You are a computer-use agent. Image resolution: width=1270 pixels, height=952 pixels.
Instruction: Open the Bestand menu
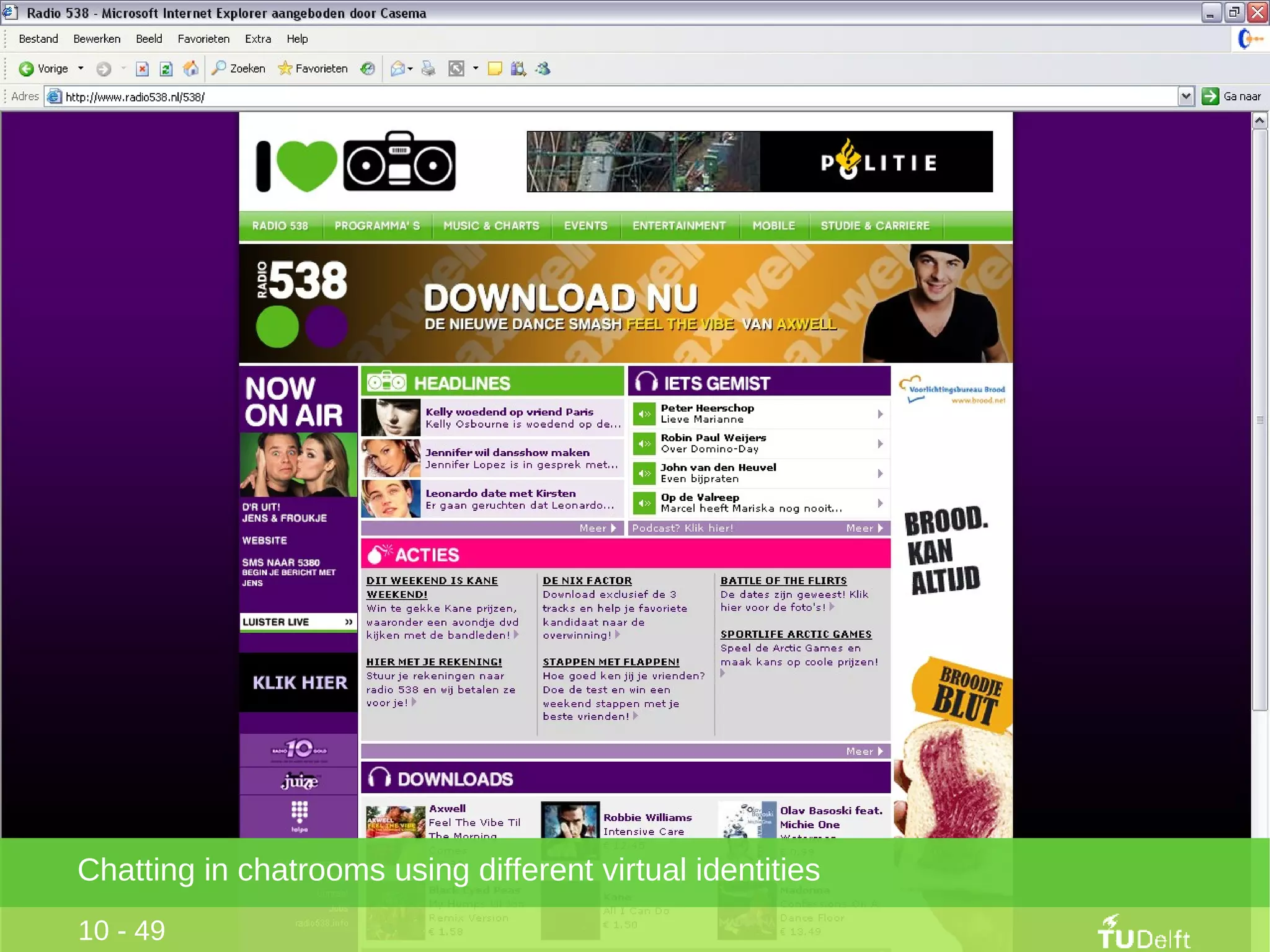pos(38,39)
